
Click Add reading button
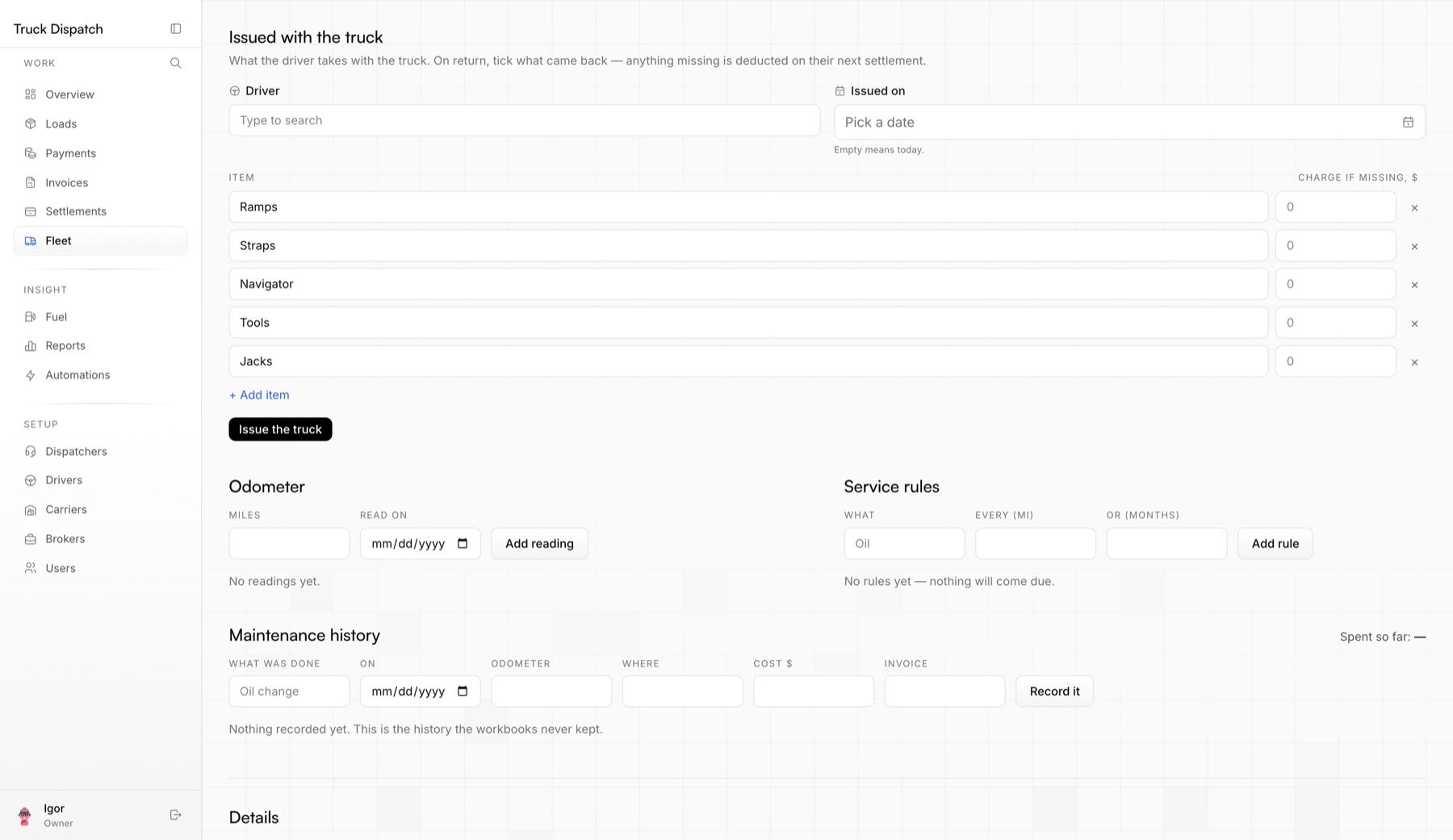click(539, 543)
